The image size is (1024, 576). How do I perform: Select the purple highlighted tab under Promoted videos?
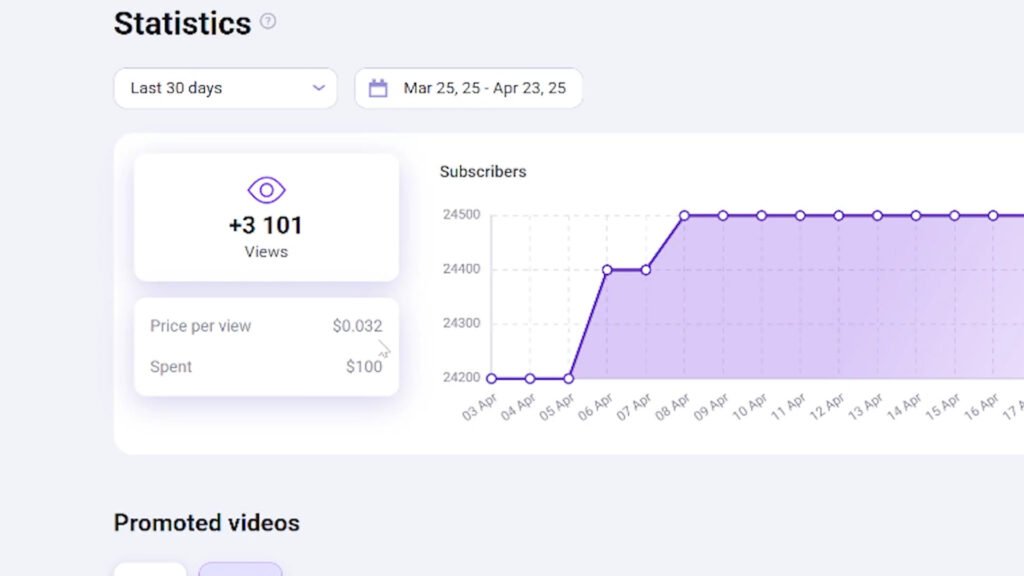pos(240,569)
